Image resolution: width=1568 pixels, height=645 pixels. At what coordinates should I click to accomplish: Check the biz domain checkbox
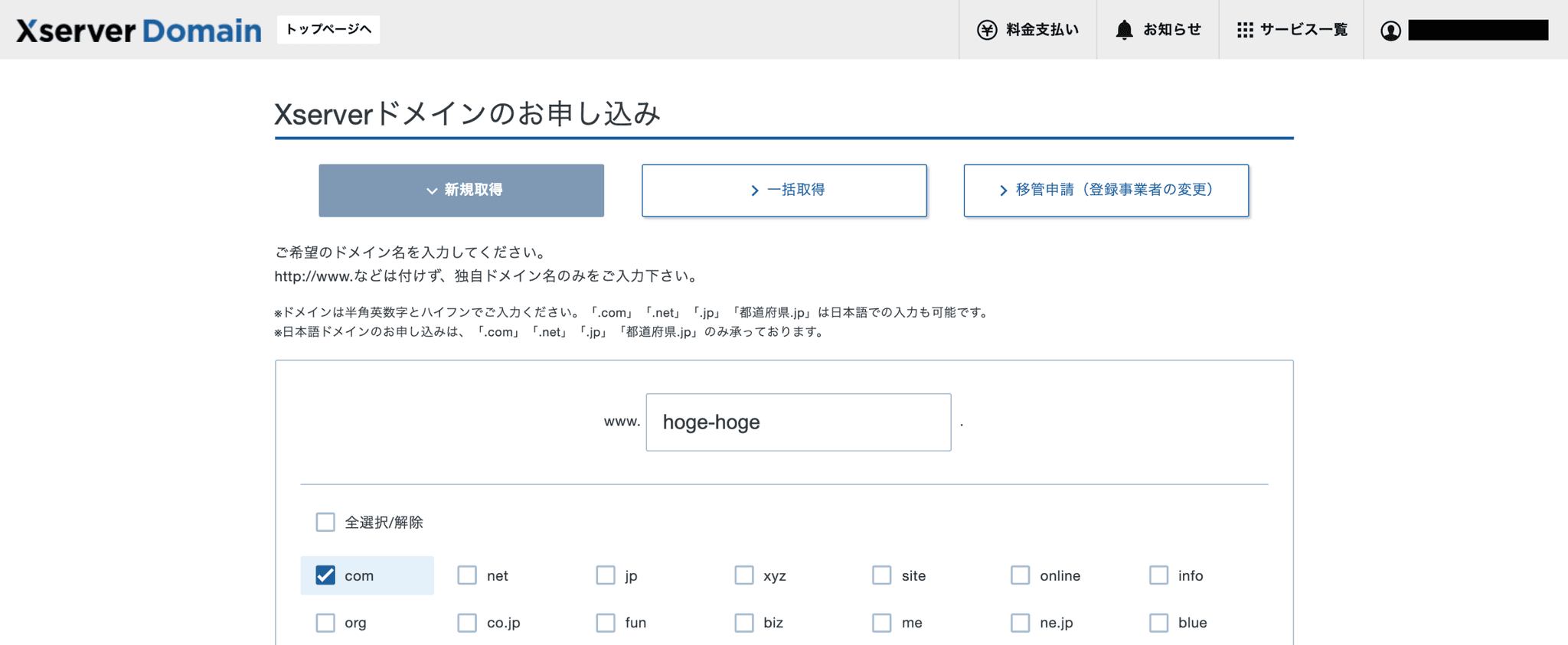744,623
